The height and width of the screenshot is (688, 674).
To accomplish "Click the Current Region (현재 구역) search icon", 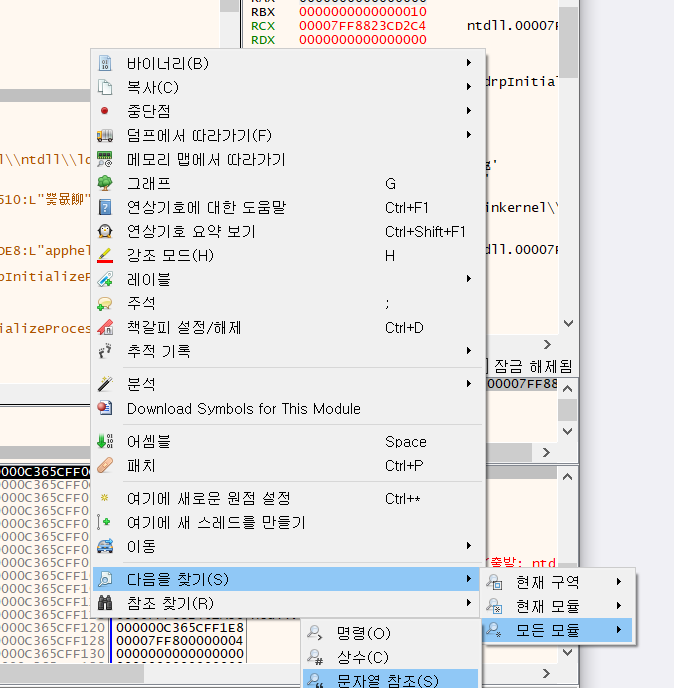I will [494, 582].
